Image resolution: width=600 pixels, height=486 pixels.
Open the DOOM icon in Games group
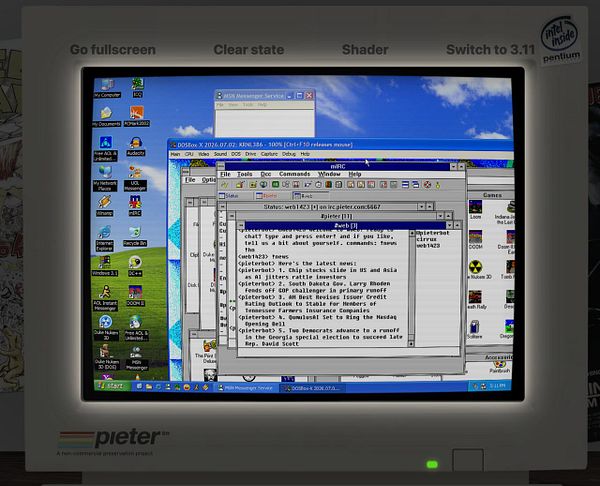(476, 240)
